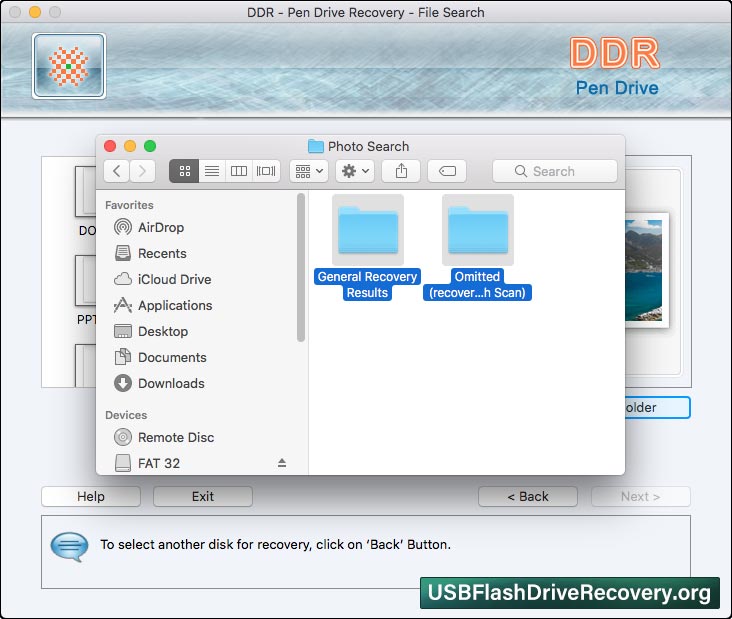Open Recents in the sidebar
The height and width of the screenshot is (619, 732).
pyautogui.click(x=162, y=253)
